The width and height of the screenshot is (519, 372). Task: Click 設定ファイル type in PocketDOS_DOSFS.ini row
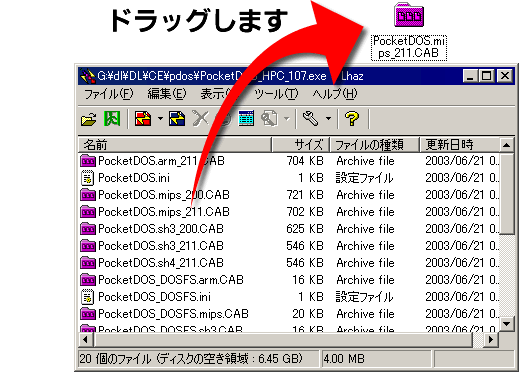365,297
